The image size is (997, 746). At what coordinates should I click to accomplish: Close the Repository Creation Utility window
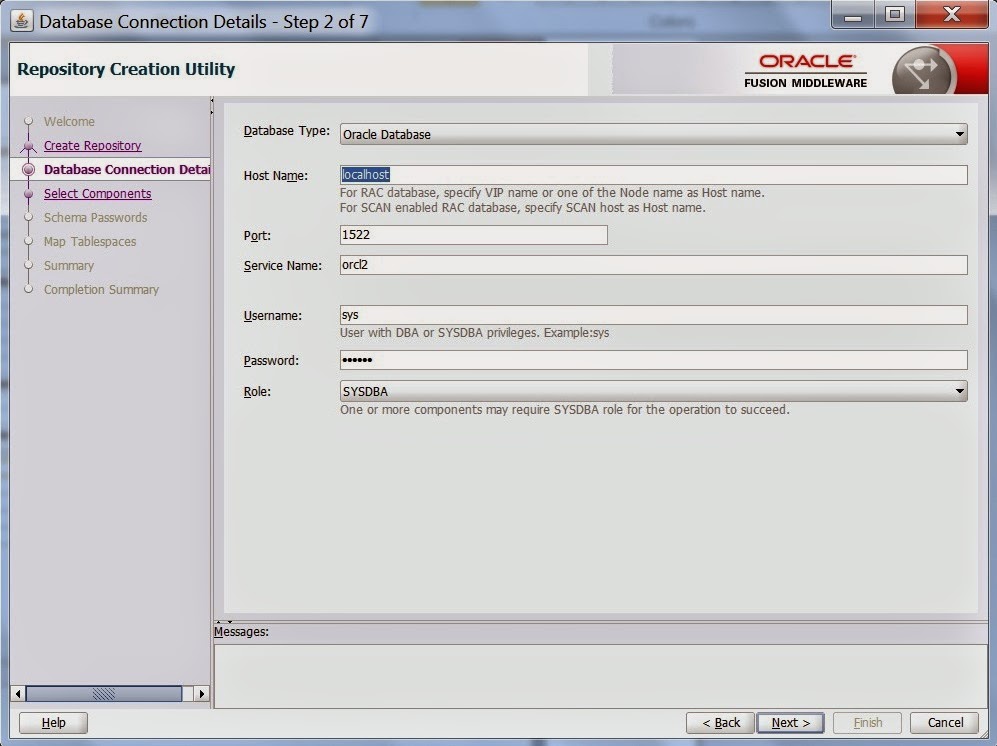tap(951, 14)
